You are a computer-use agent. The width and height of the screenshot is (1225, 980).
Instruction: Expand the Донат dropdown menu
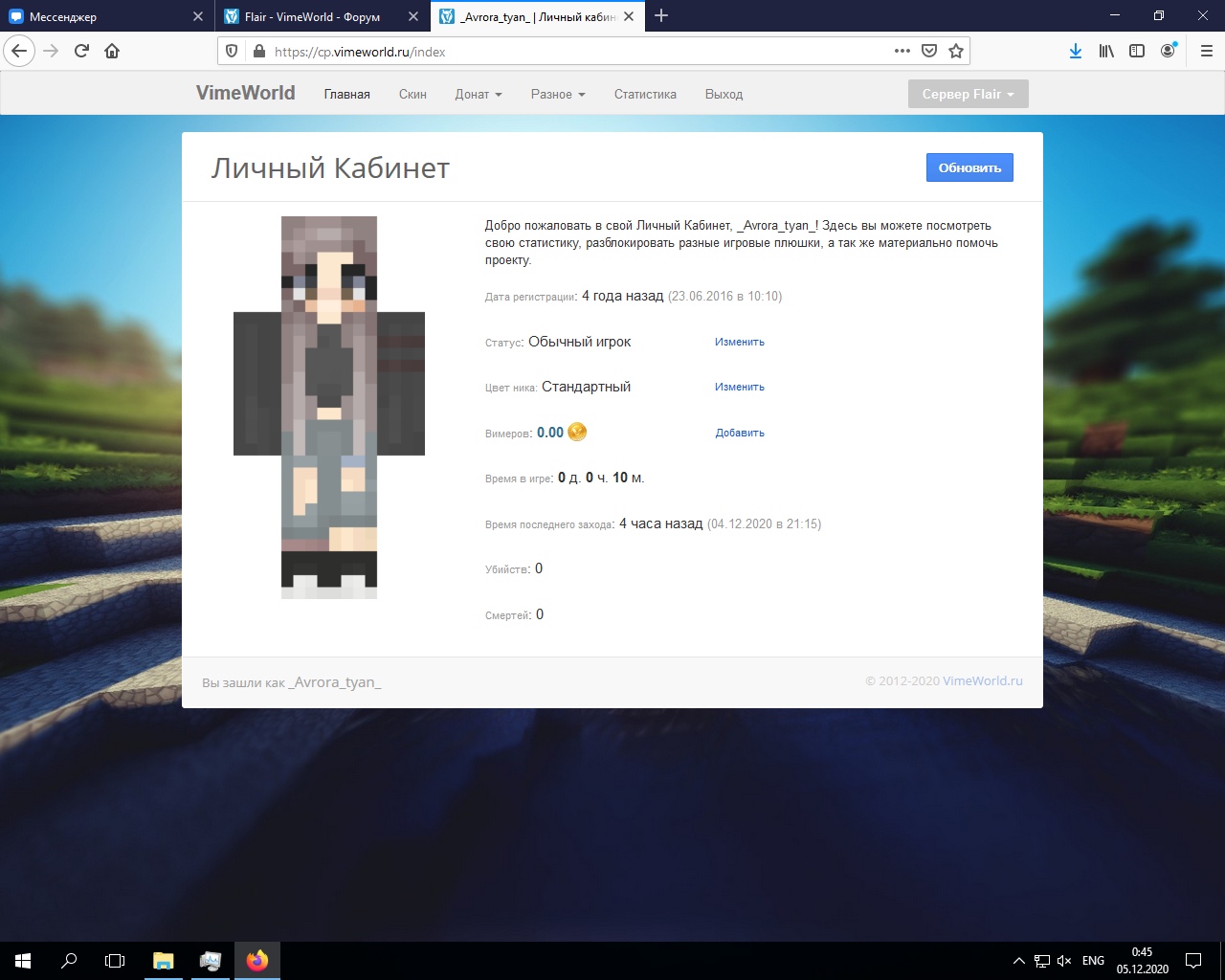click(x=479, y=94)
